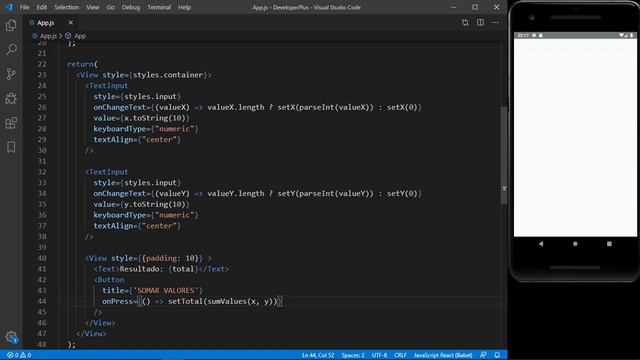Click 'Resultado:' text on line 41
Image resolution: width=640 pixels, height=360 pixels.
[x=142, y=269]
